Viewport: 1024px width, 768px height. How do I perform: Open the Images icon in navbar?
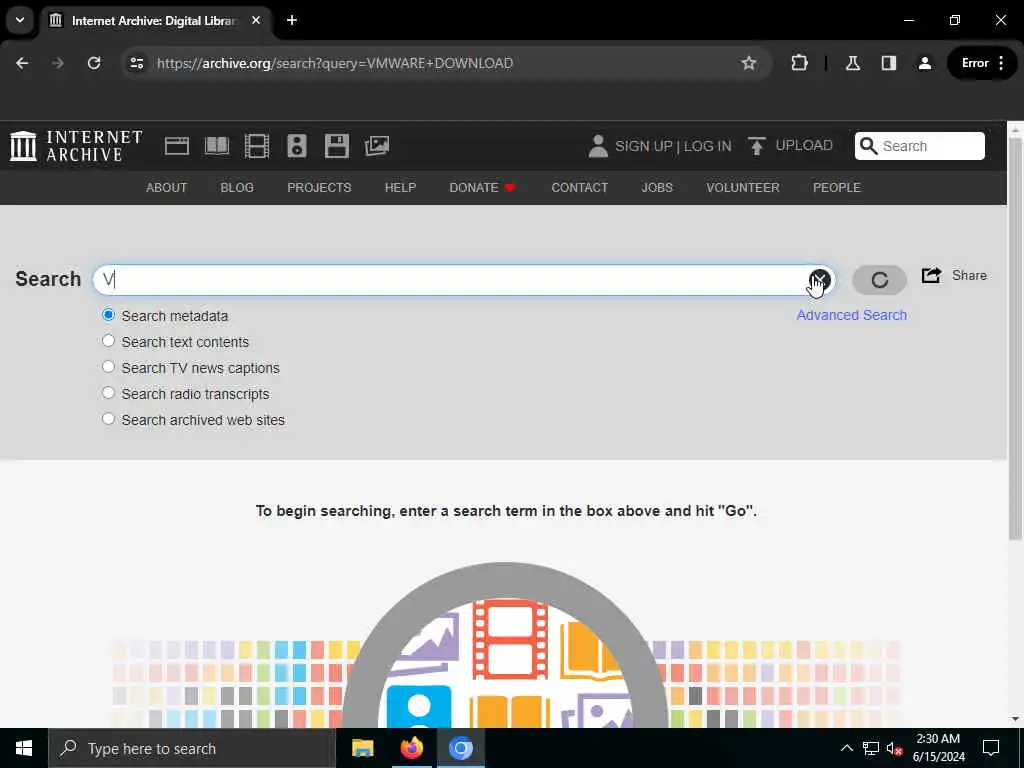click(377, 146)
